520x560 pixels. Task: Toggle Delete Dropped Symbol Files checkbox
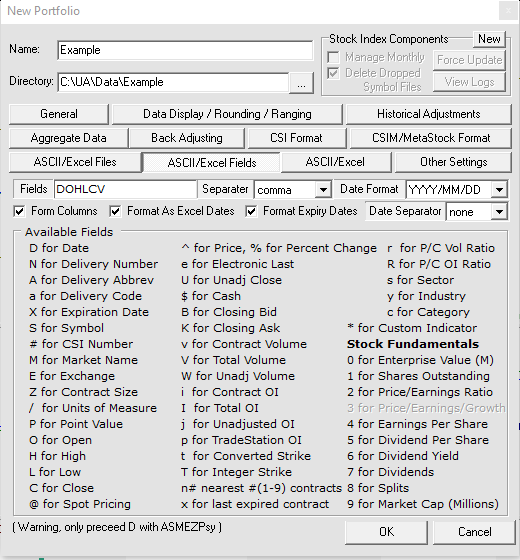[x=333, y=74]
